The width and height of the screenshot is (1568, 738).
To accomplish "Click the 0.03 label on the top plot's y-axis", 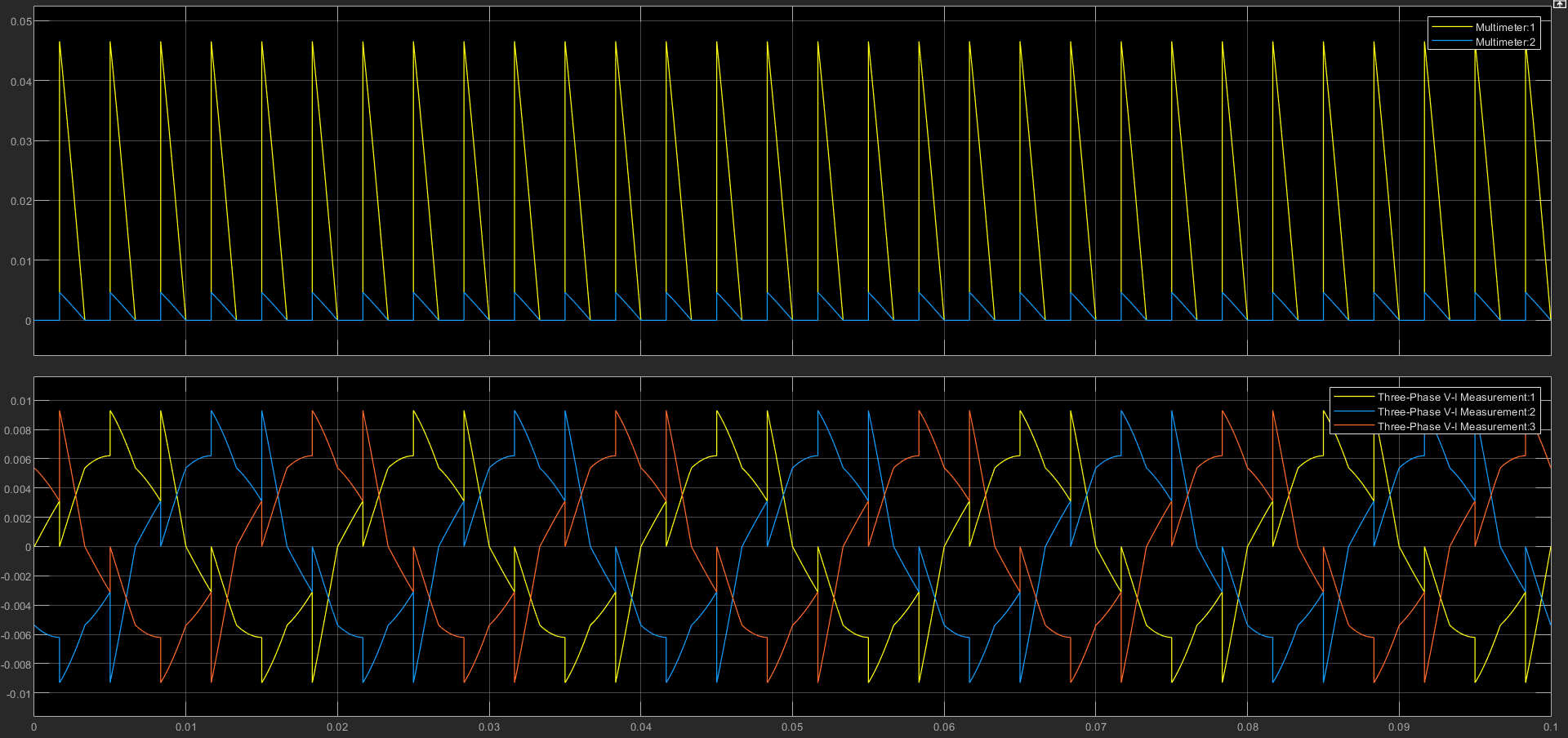I will pos(20,141).
